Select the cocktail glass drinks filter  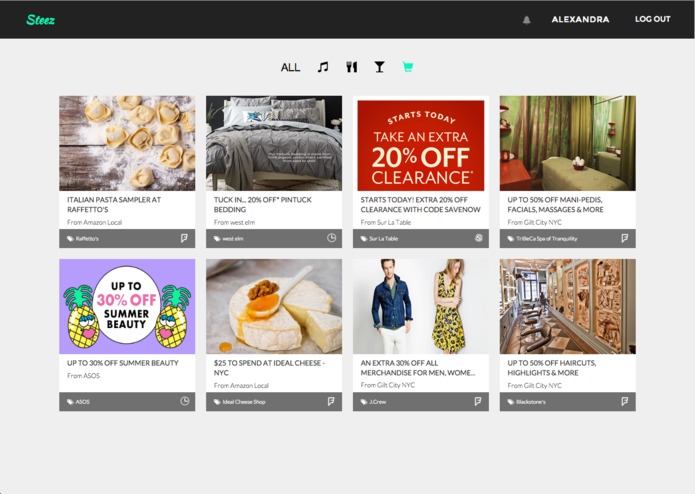tap(379, 67)
